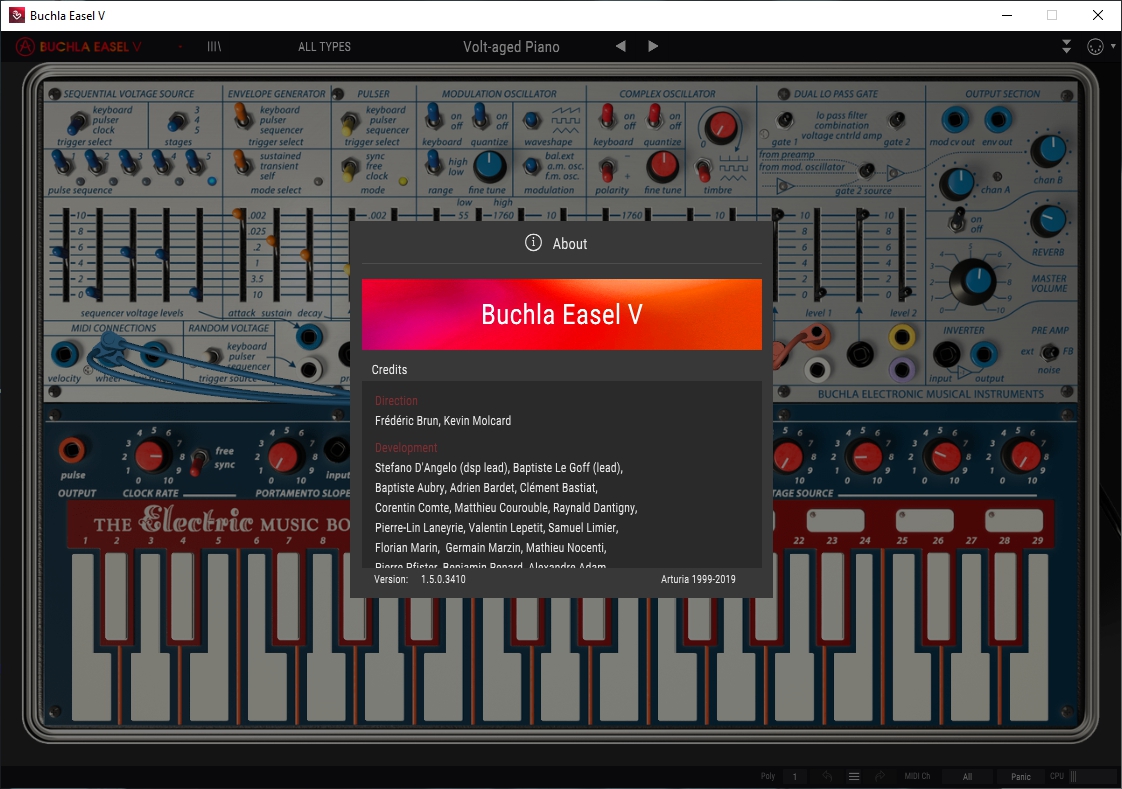The image size is (1122, 789).
Task: Click the level 1 slider
Action: [818, 255]
